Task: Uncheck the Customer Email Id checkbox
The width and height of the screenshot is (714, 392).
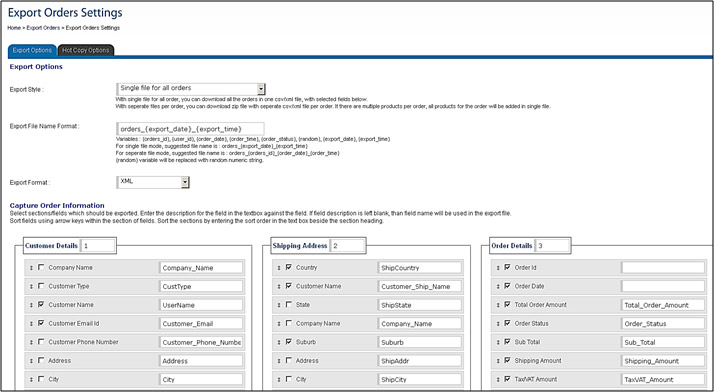Action: pyautogui.click(x=41, y=323)
